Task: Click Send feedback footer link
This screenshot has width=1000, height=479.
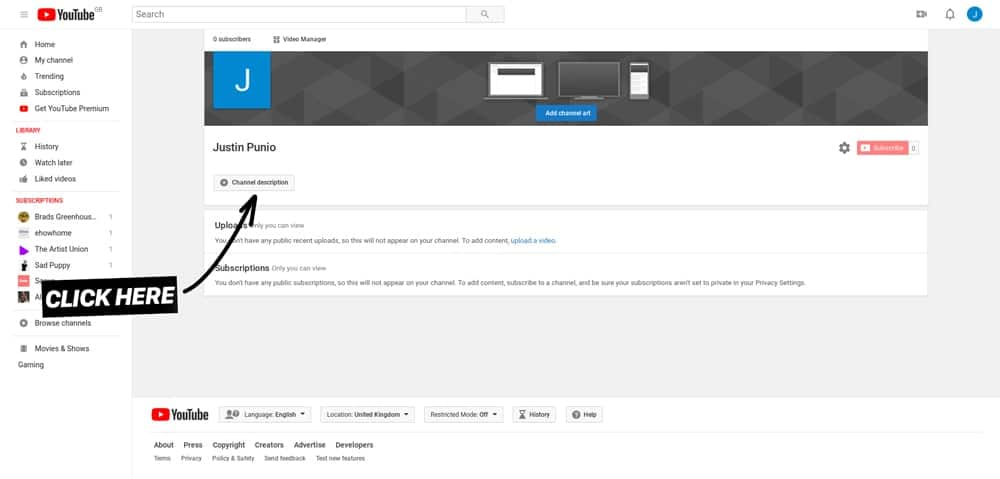Action: coord(285,459)
